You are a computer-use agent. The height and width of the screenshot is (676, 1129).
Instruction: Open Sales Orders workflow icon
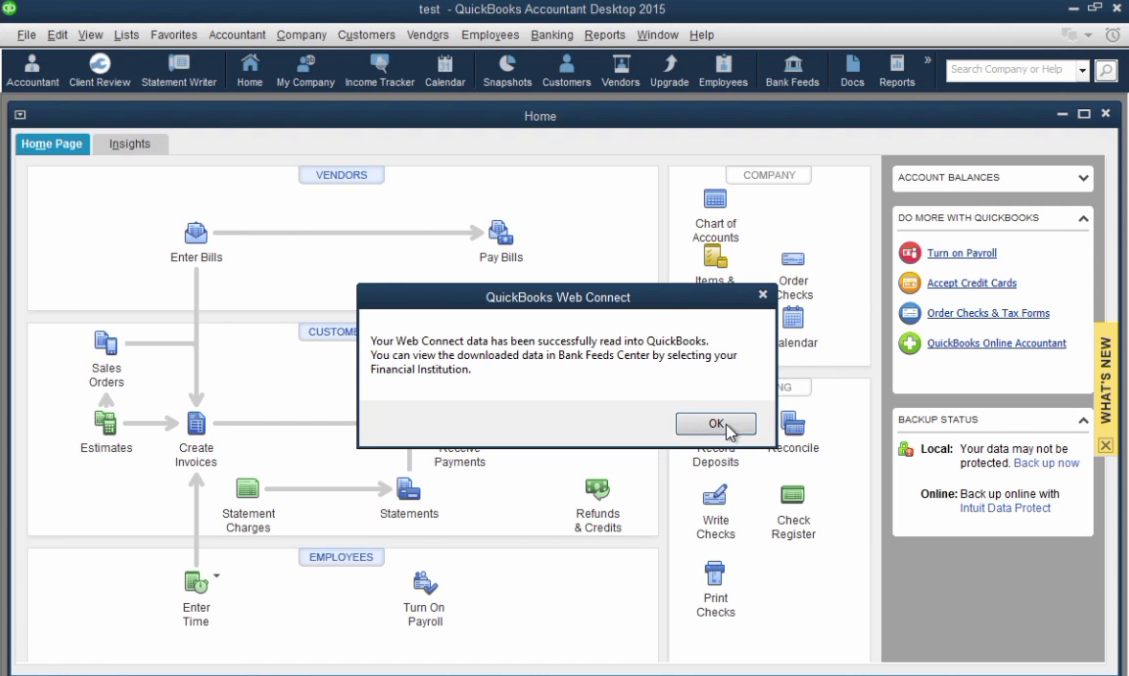[106, 343]
